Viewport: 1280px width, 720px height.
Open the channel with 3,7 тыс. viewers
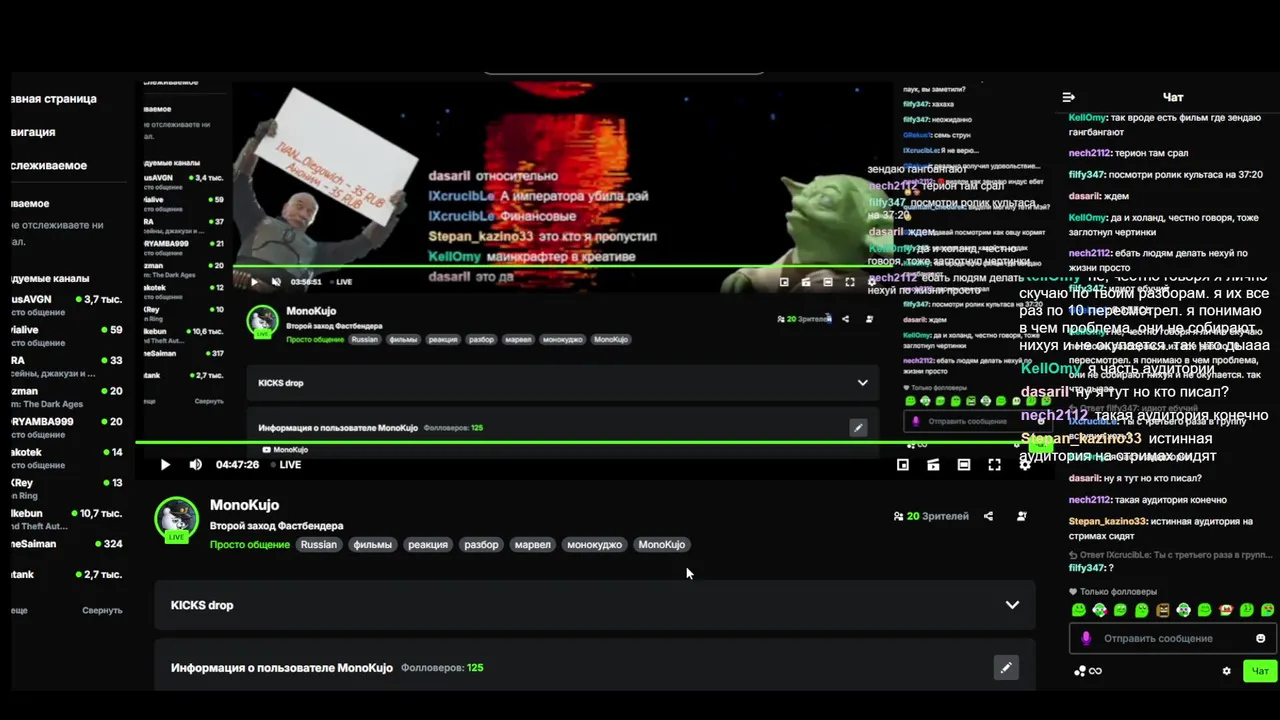[67, 305]
